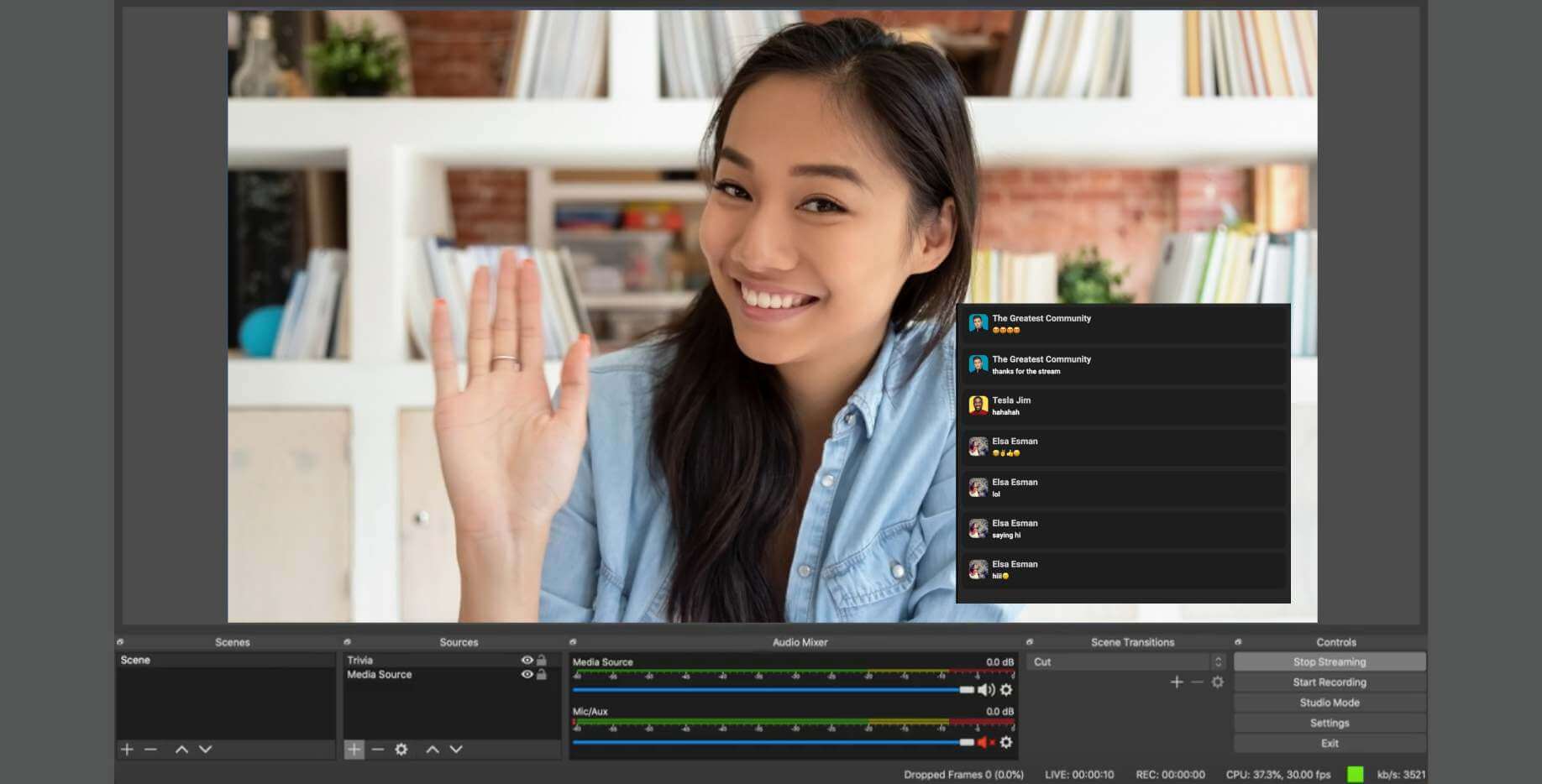Click the Tesla Jim avatar in chat
The image size is (1542, 784).
[978, 405]
